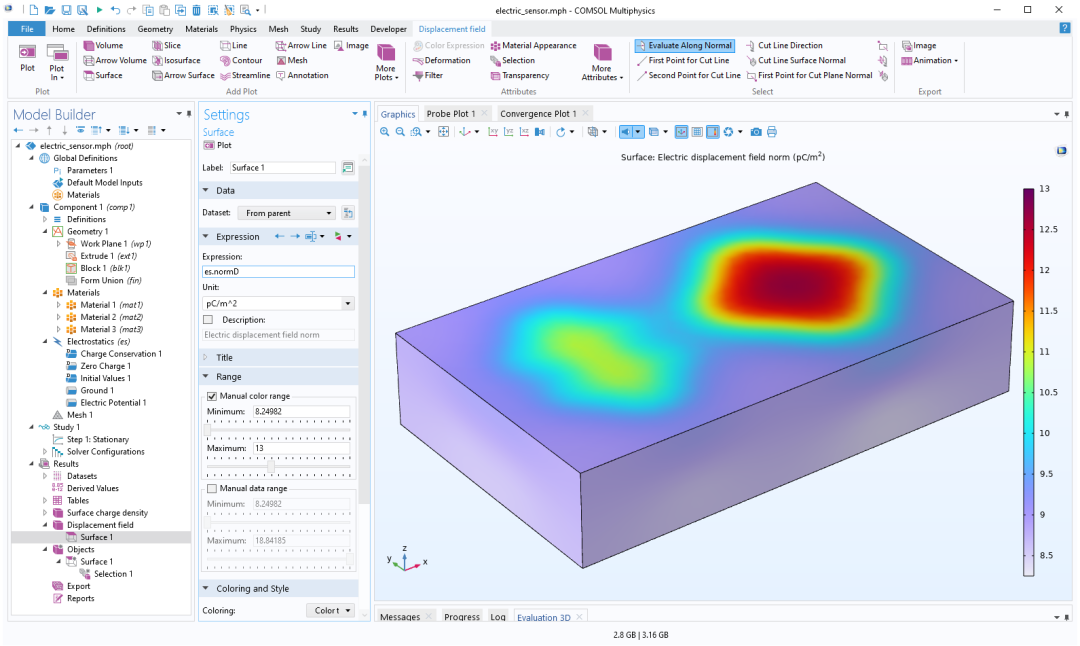Click the Selection attribute button
The width and height of the screenshot is (1080, 646).
click(512, 61)
